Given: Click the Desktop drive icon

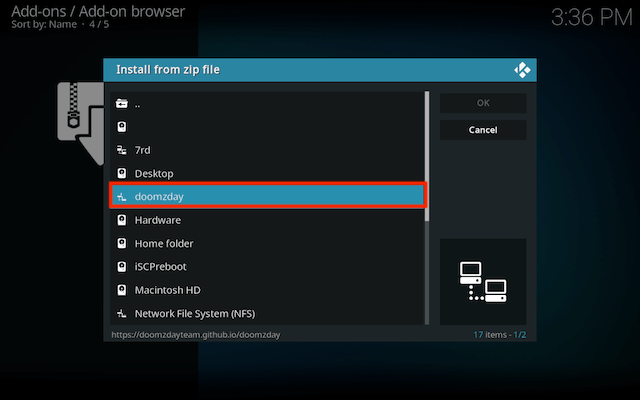Looking at the screenshot, I should tap(122, 173).
